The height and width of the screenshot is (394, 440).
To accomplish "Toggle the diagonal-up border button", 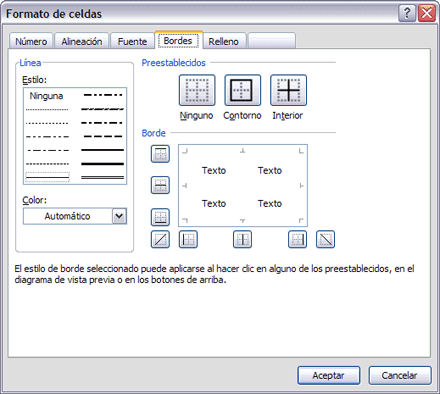I will click(x=160, y=239).
